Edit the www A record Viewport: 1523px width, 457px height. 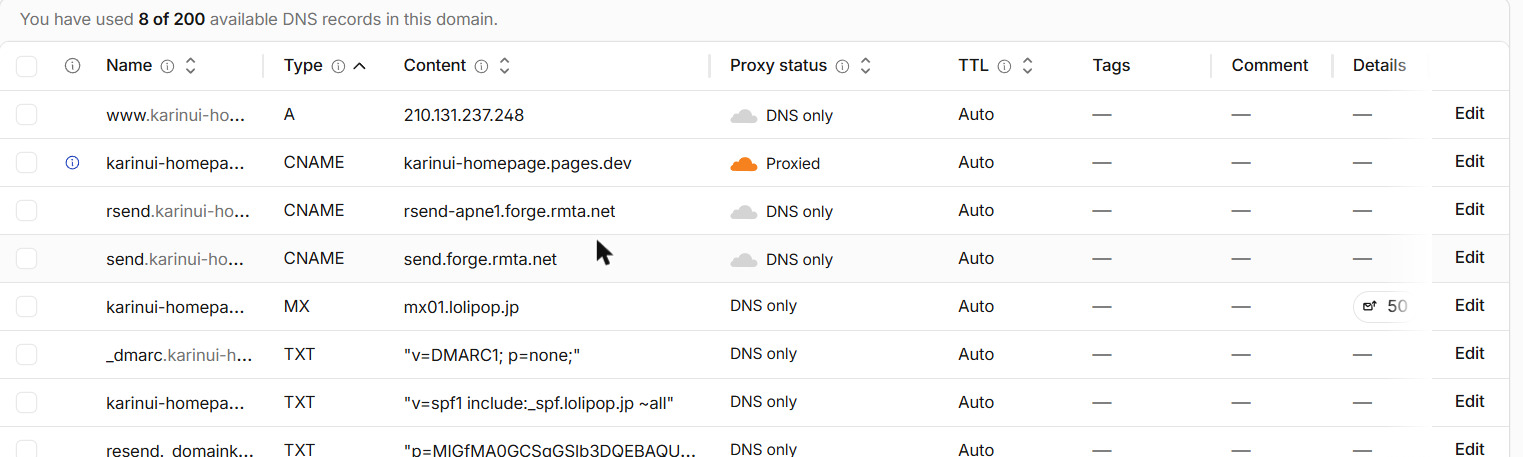click(1469, 114)
